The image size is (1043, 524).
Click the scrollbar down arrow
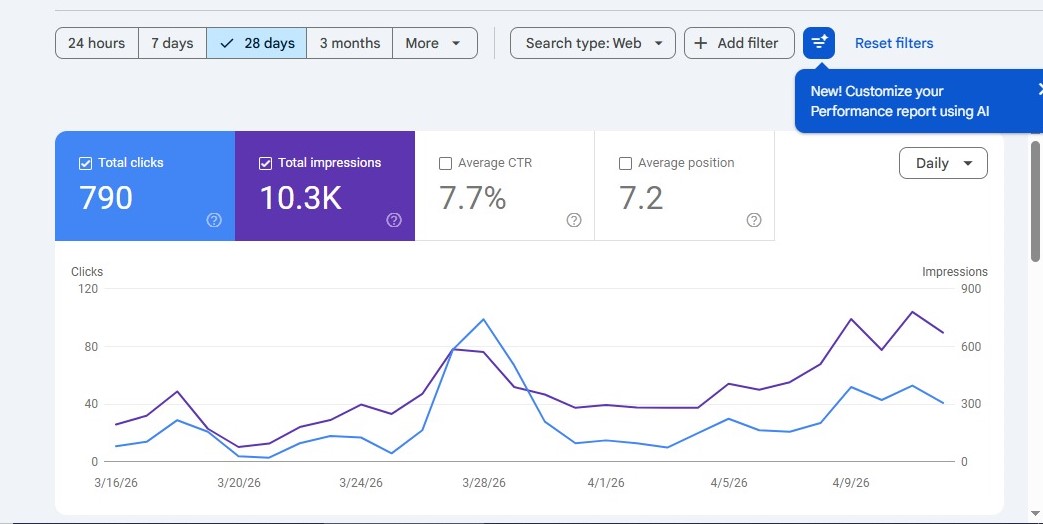coord(1036,513)
